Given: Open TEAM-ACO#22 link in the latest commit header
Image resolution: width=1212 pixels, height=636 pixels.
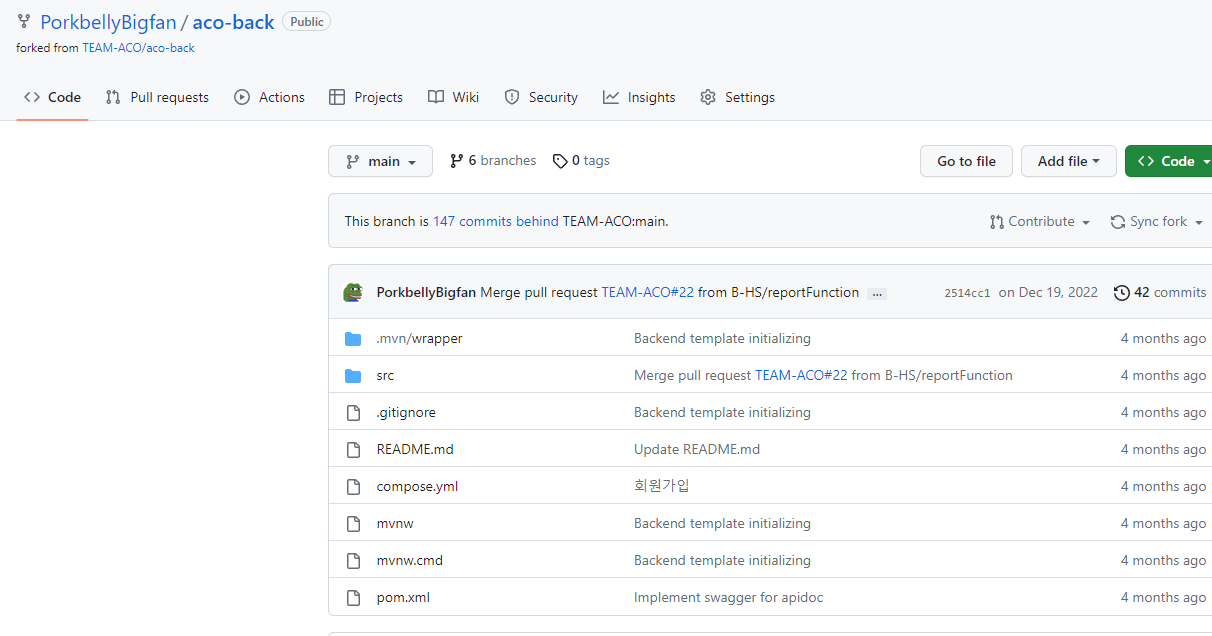Looking at the screenshot, I should 647,293.
